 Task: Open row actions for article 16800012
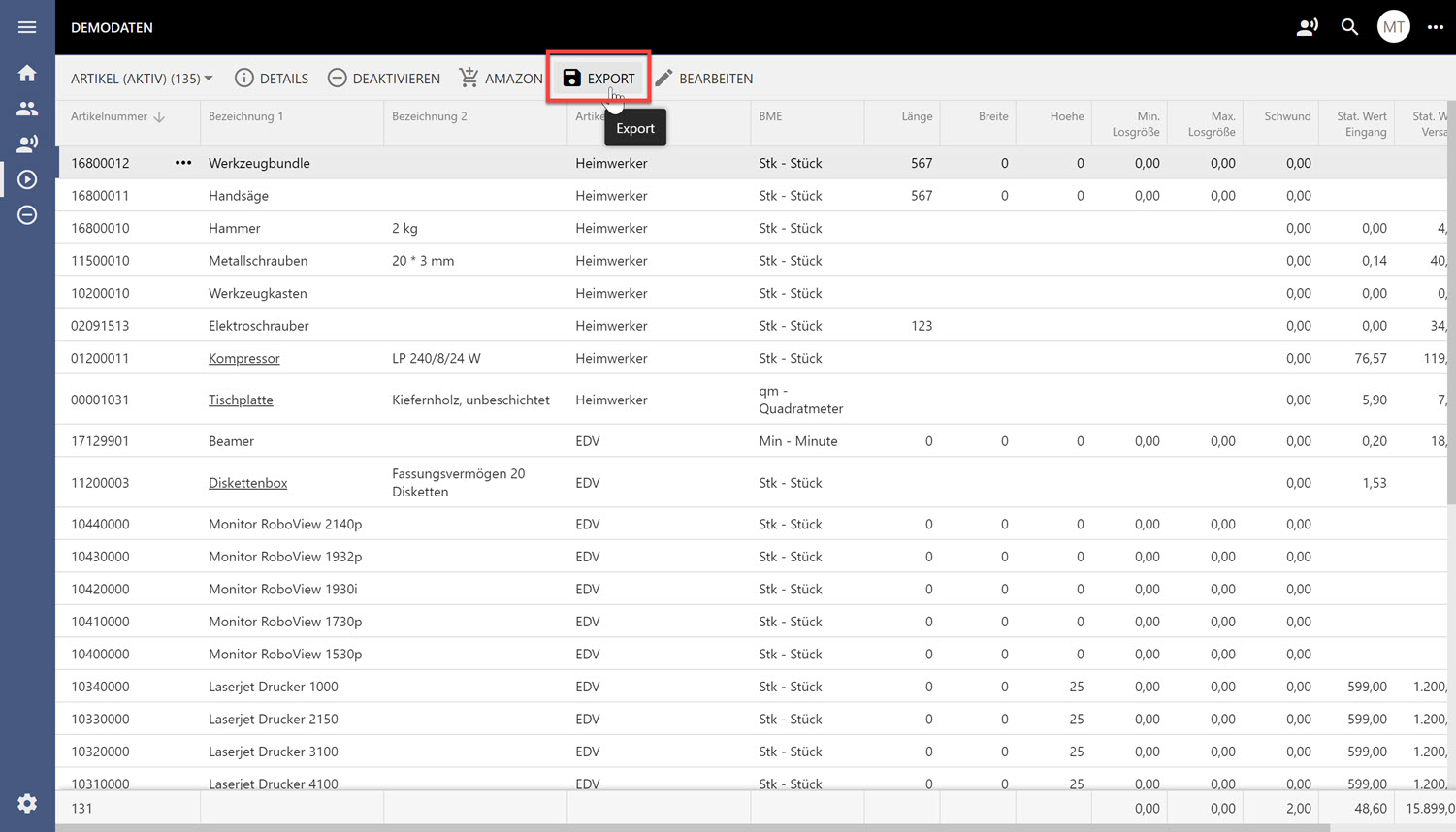coord(183,163)
